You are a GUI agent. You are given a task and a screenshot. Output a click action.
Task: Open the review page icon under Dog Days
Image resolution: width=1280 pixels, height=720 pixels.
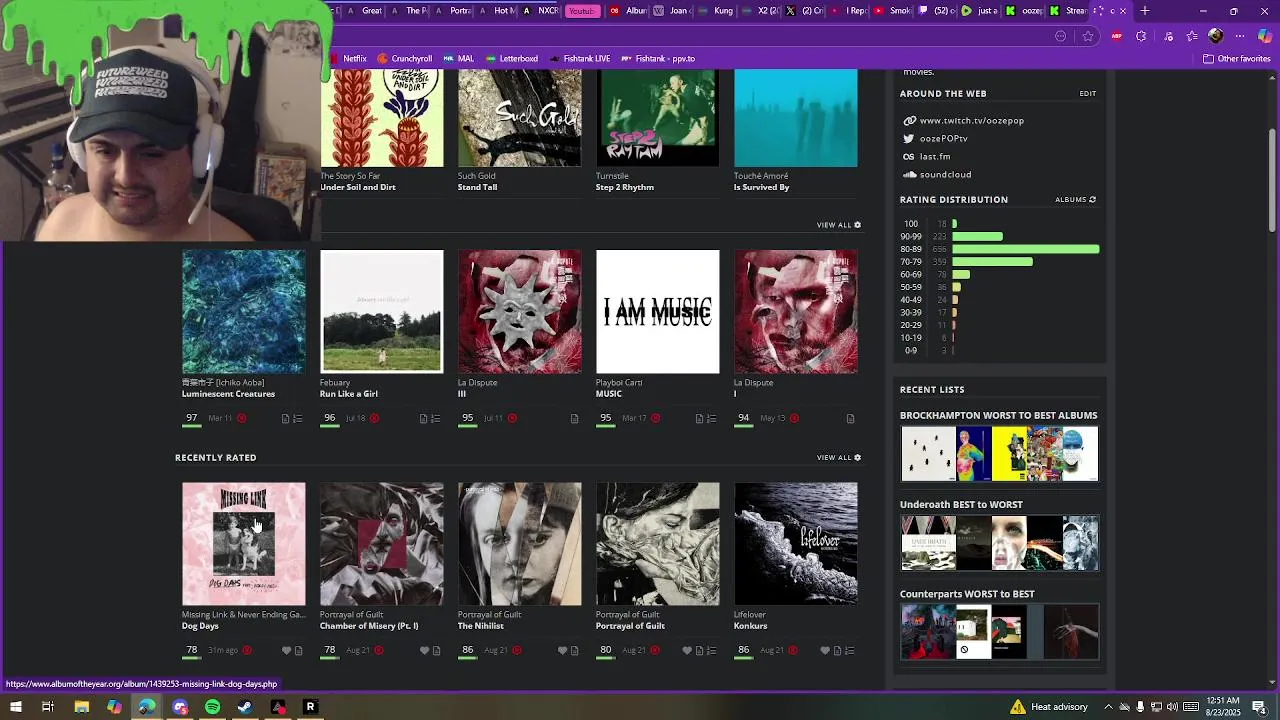pyautogui.click(x=298, y=651)
